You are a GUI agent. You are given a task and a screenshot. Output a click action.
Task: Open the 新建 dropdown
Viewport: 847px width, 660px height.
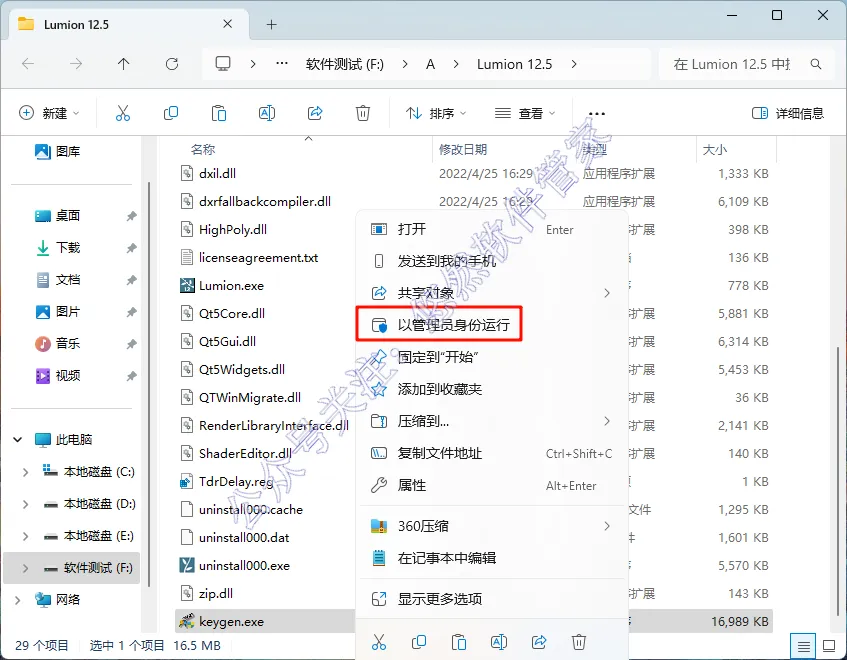pos(49,113)
